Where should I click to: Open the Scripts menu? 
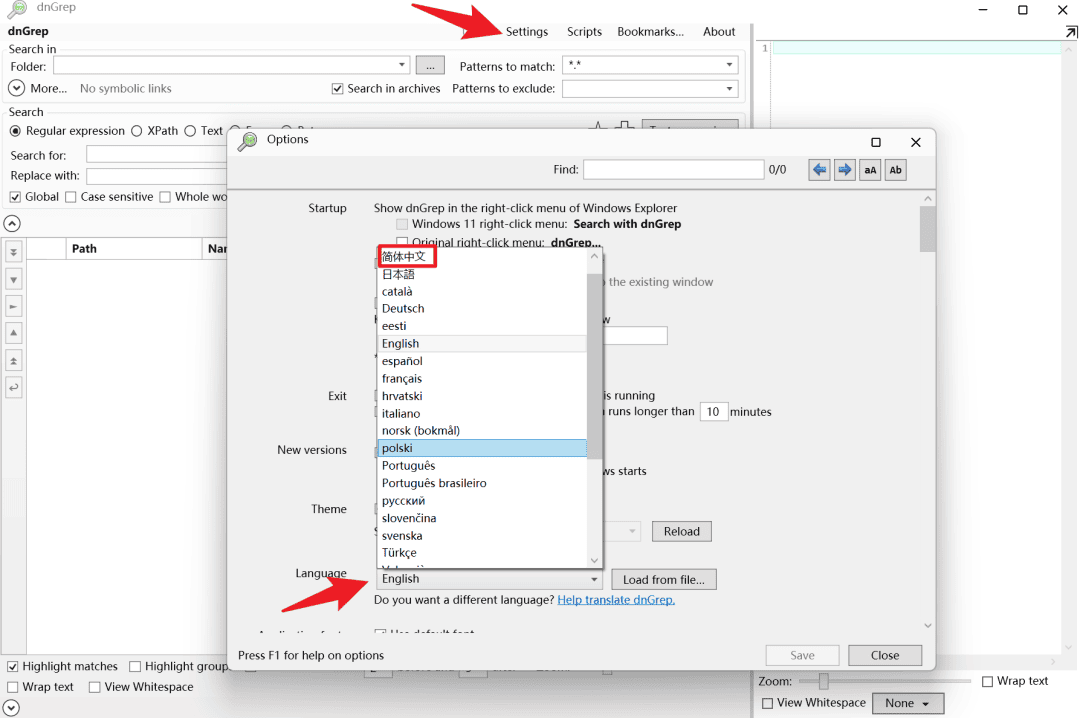[x=584, y=32]
